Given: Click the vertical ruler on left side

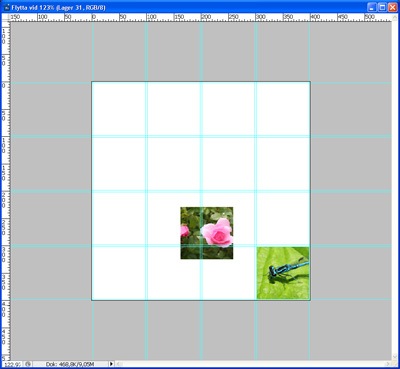Looking at the screenshot, I should (6, 191).
